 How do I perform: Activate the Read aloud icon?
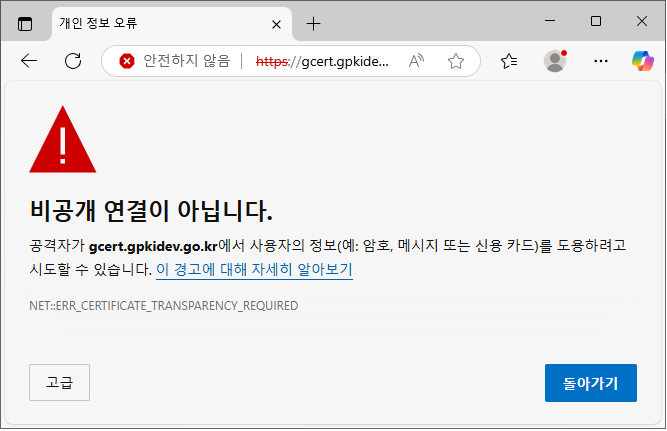coord(418,61)
